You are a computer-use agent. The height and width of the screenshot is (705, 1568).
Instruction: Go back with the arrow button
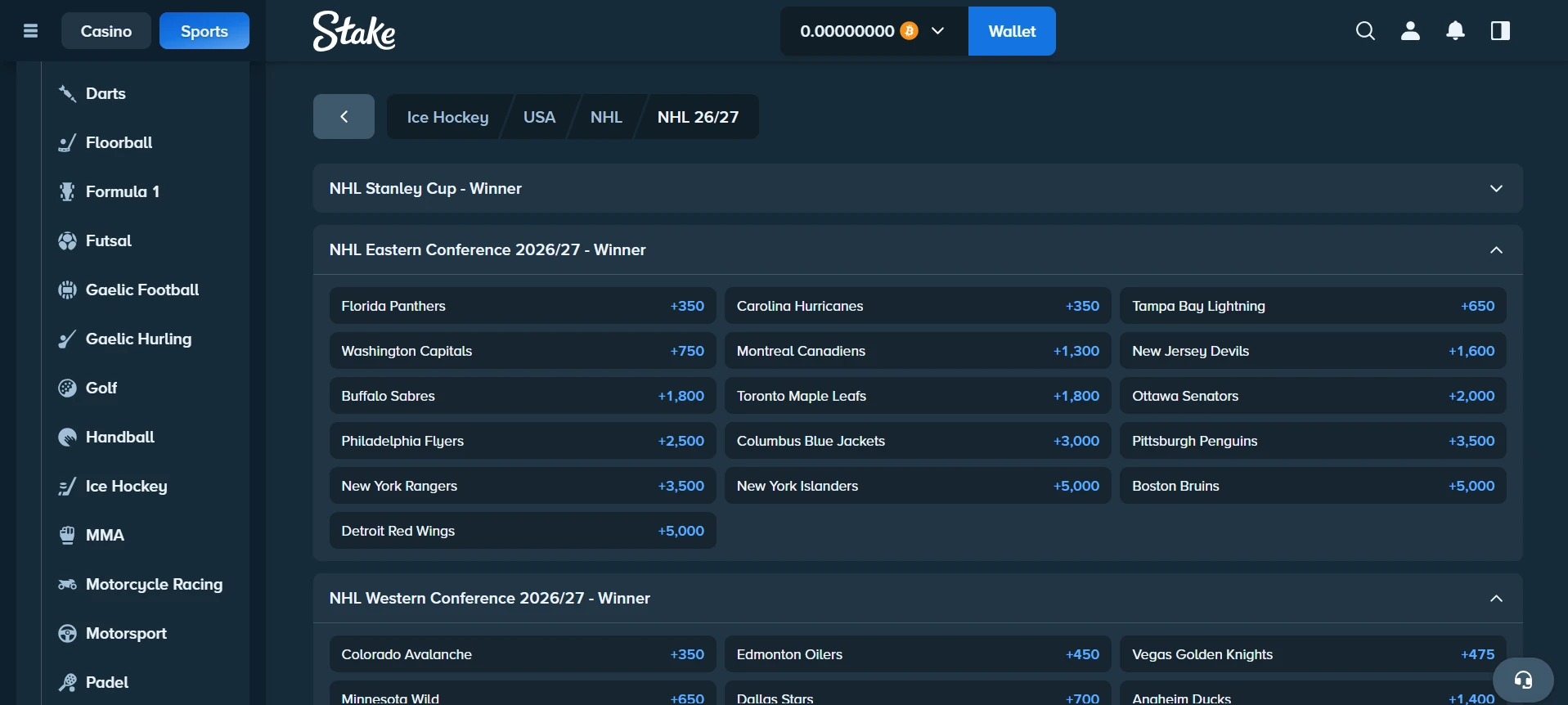point(344,116)
